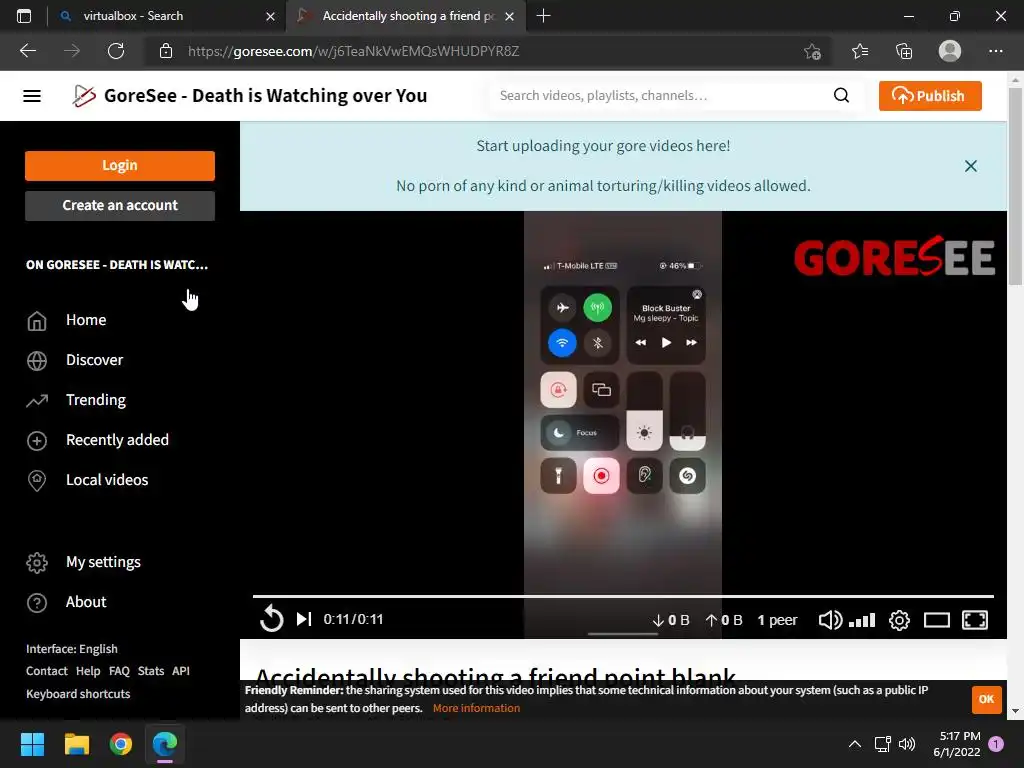This screenshot has height=768, width=1024.
Task: Click the Publish button
Action: [930, 96]
